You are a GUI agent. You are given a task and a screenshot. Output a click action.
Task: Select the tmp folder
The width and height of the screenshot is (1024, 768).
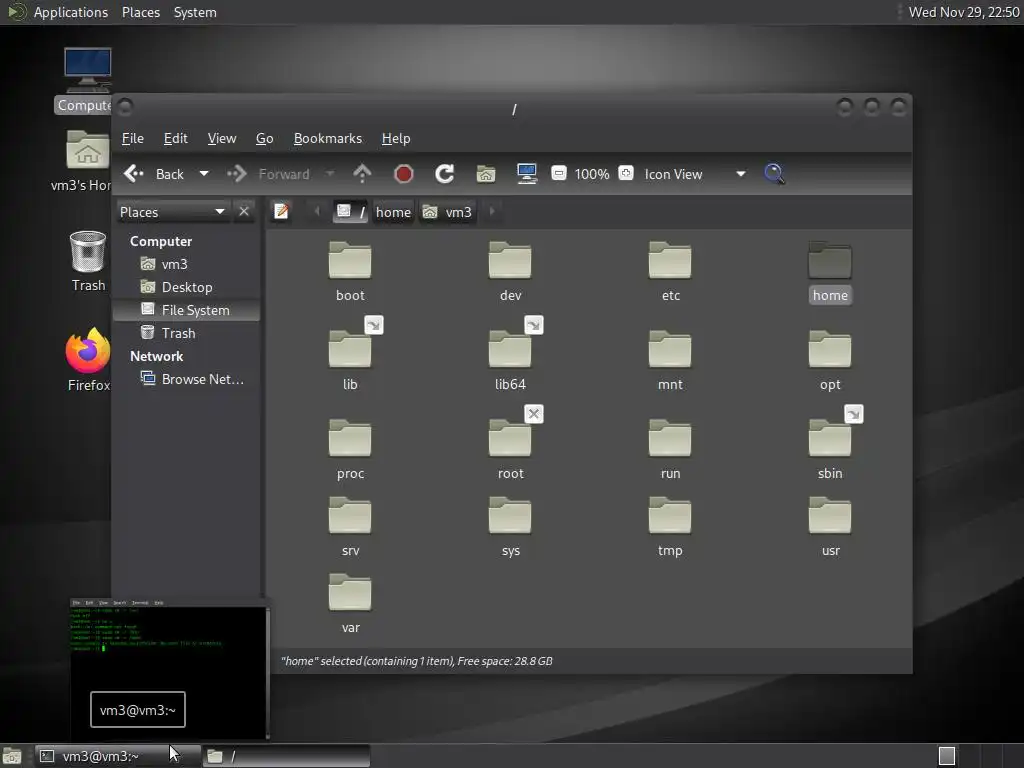670,526
